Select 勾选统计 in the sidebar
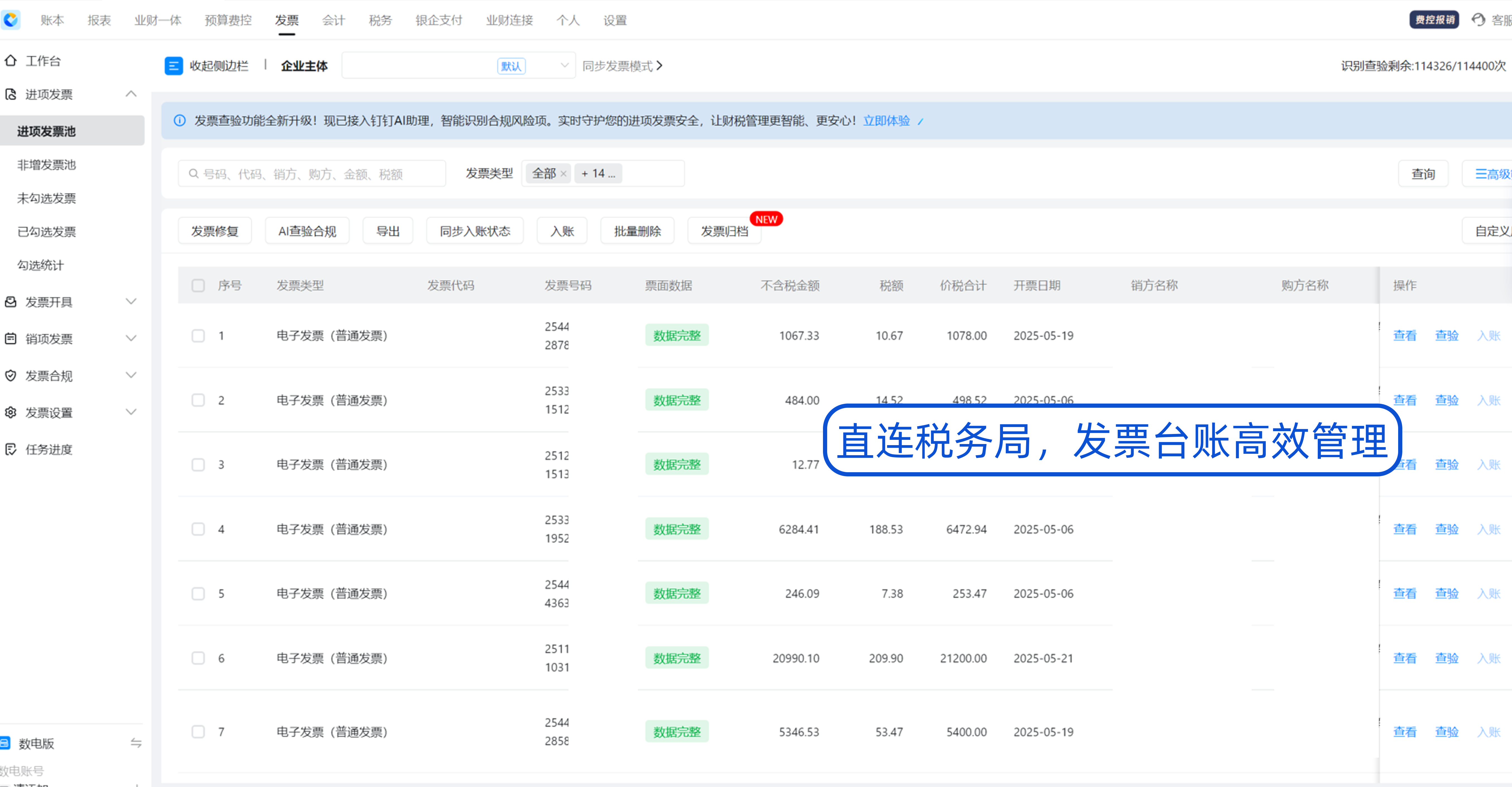 [40, 265]
